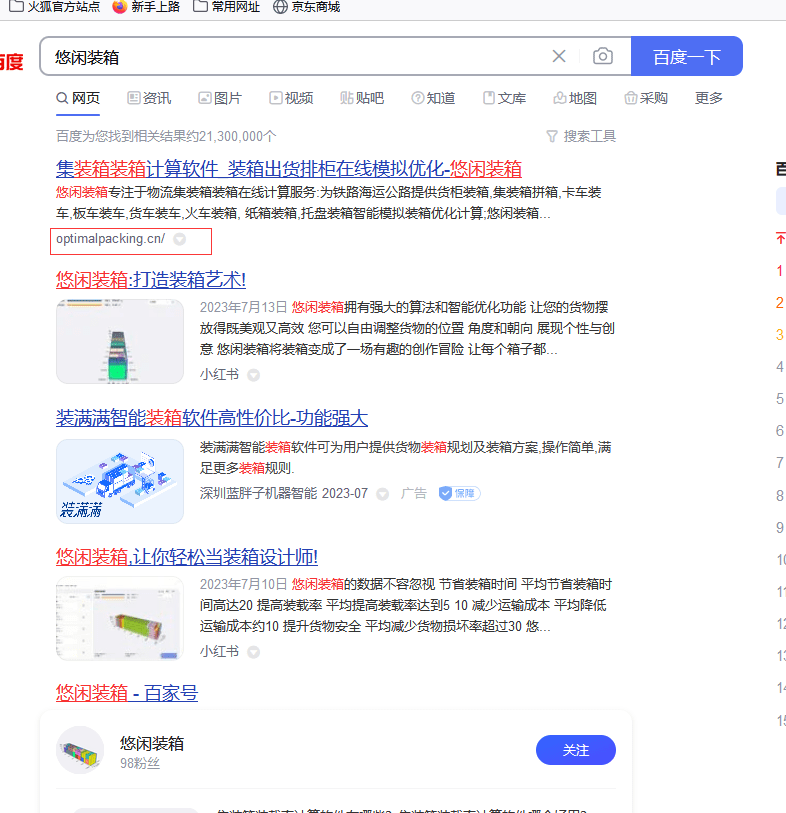Viewport: 786px width, 813px height.
Task: Click the optimalpacking.cn/ URL
Action: (x=110, y=239)
